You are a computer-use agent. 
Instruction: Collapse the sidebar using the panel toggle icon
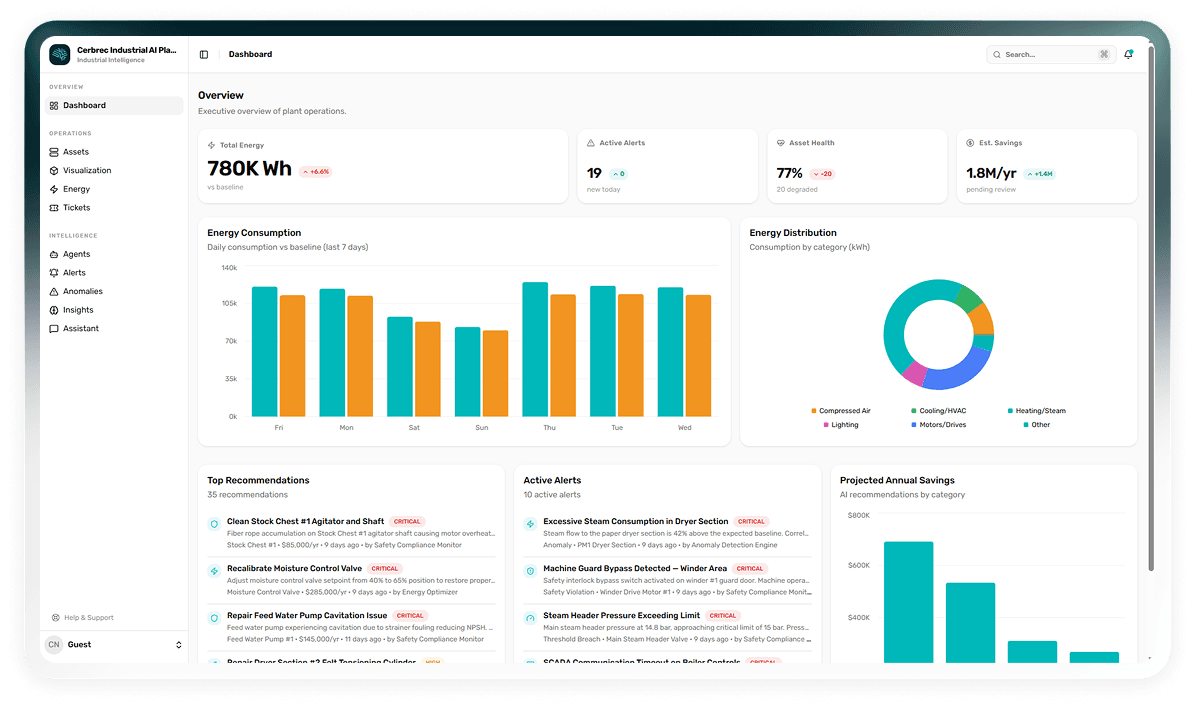point(203,54)
